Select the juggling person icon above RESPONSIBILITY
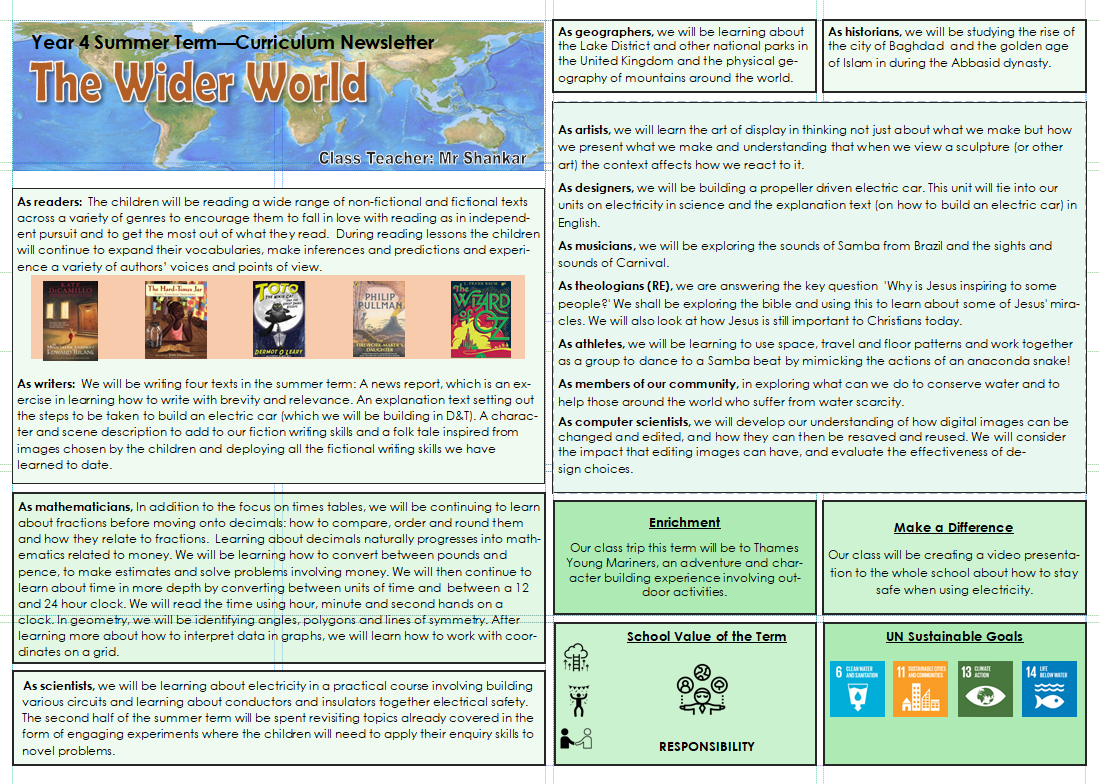Screen dimensions: 1099x784 [702, 689]
